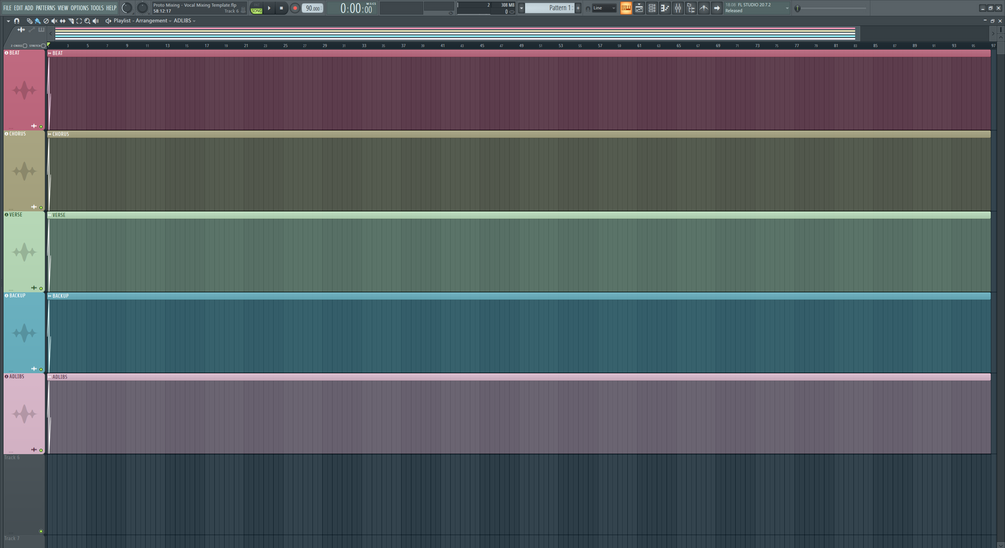
Task: Click the add pattern button right of Pattern 1
Action: 578,8
